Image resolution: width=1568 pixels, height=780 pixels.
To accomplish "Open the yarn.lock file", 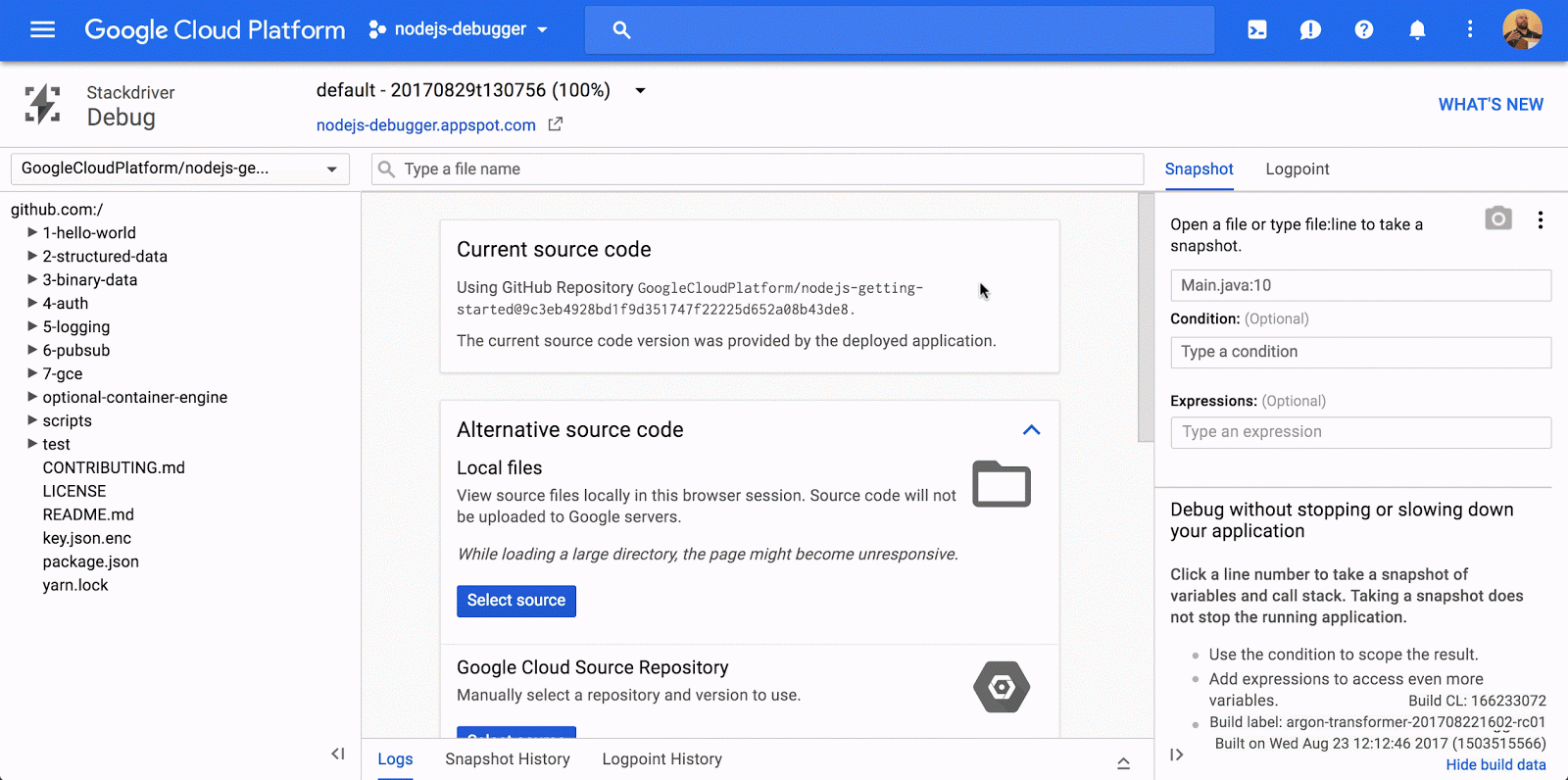I will [75, 585].
